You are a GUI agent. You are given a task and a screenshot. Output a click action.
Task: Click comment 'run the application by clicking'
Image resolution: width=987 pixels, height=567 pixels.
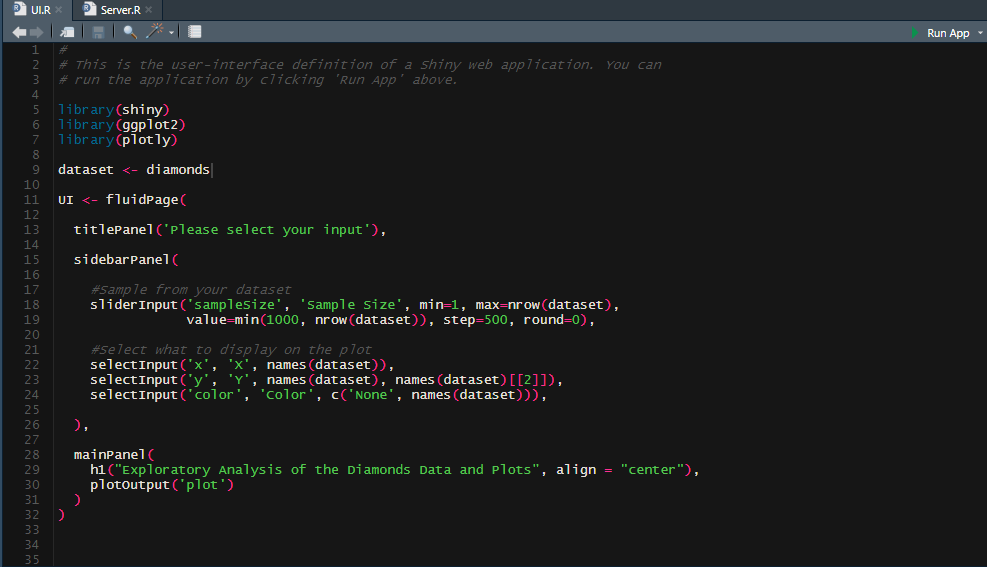[257, 80]
